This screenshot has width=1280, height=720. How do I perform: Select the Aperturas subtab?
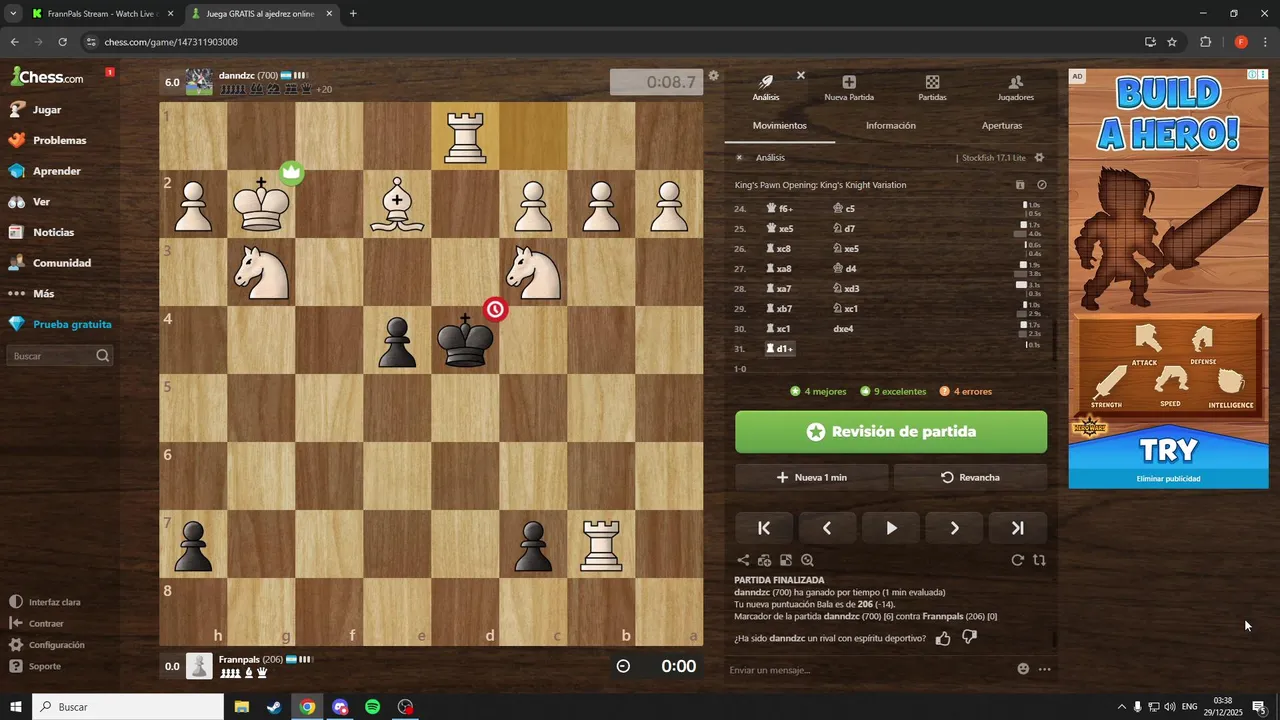[x=1002, y=126]
